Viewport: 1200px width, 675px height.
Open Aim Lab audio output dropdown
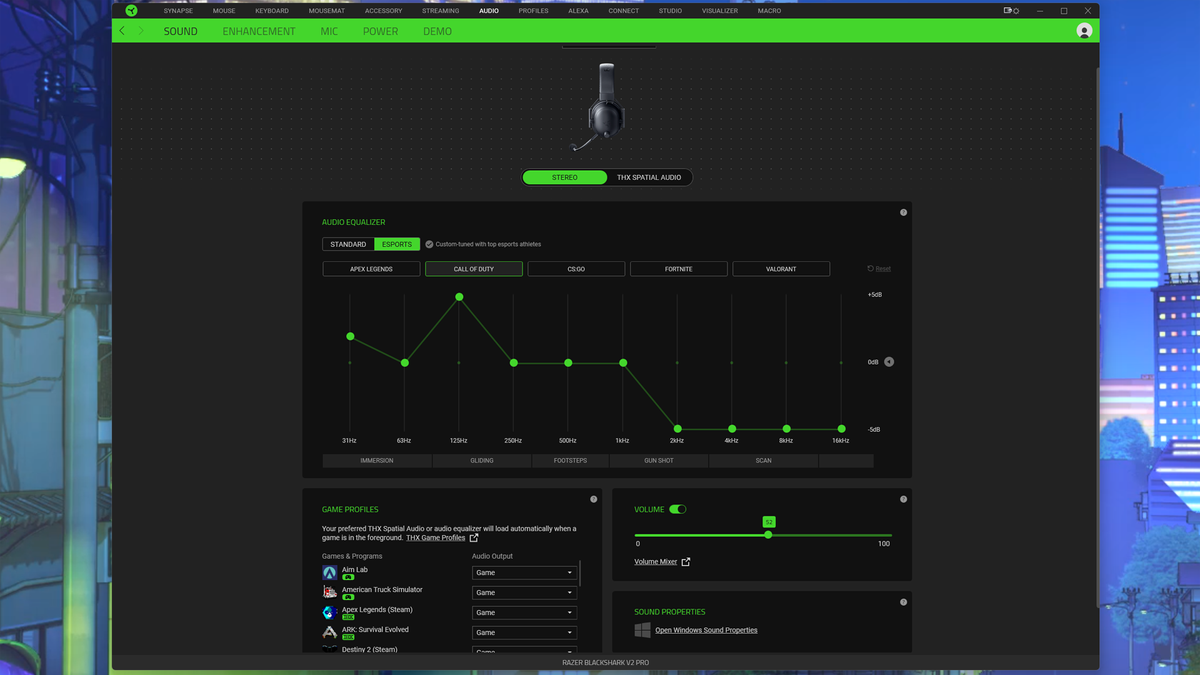coord(524,573)
